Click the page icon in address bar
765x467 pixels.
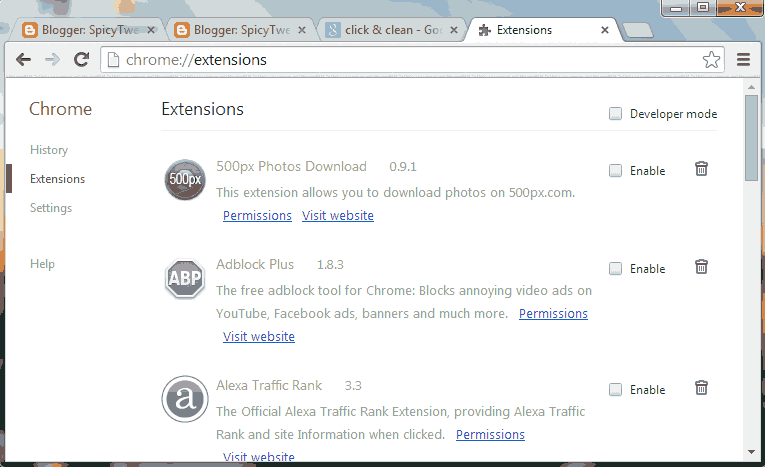click(x=113, y=60)
